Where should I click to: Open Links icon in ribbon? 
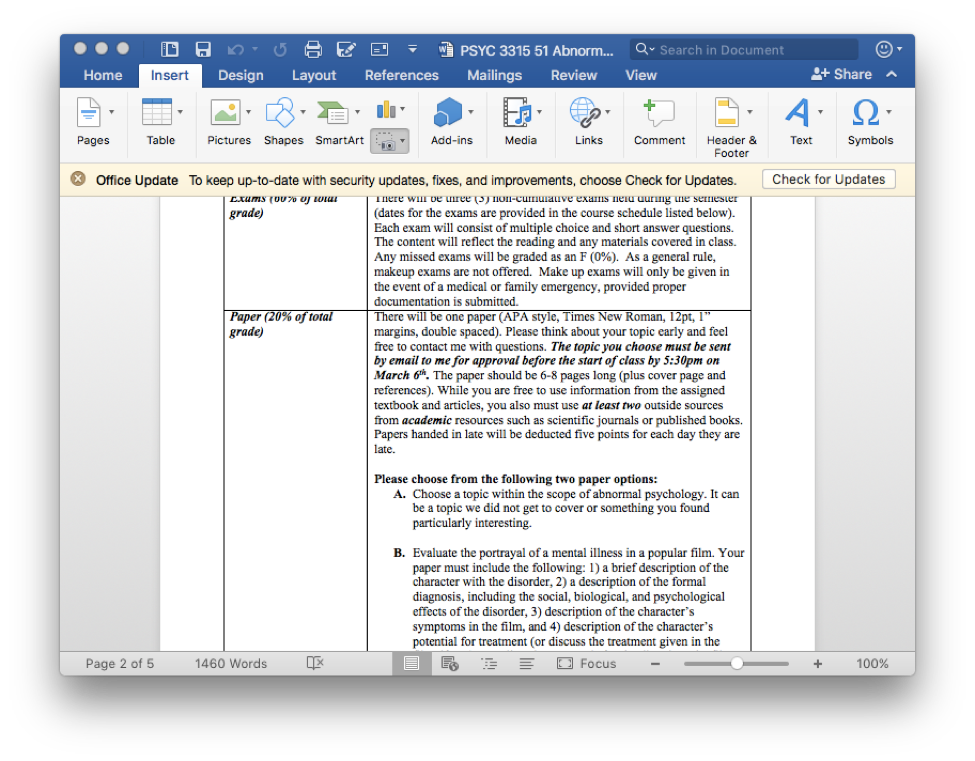[585, 113]
